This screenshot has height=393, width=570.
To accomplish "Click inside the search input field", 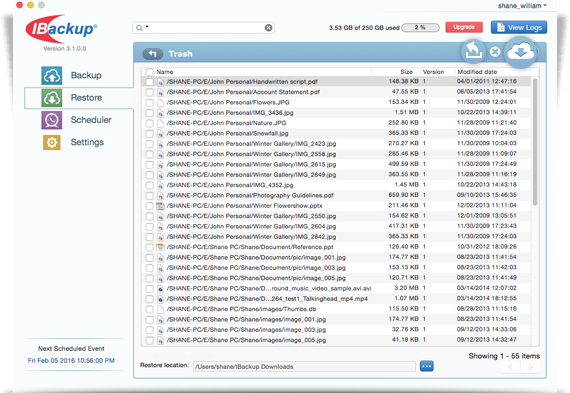I will [204, 28].
